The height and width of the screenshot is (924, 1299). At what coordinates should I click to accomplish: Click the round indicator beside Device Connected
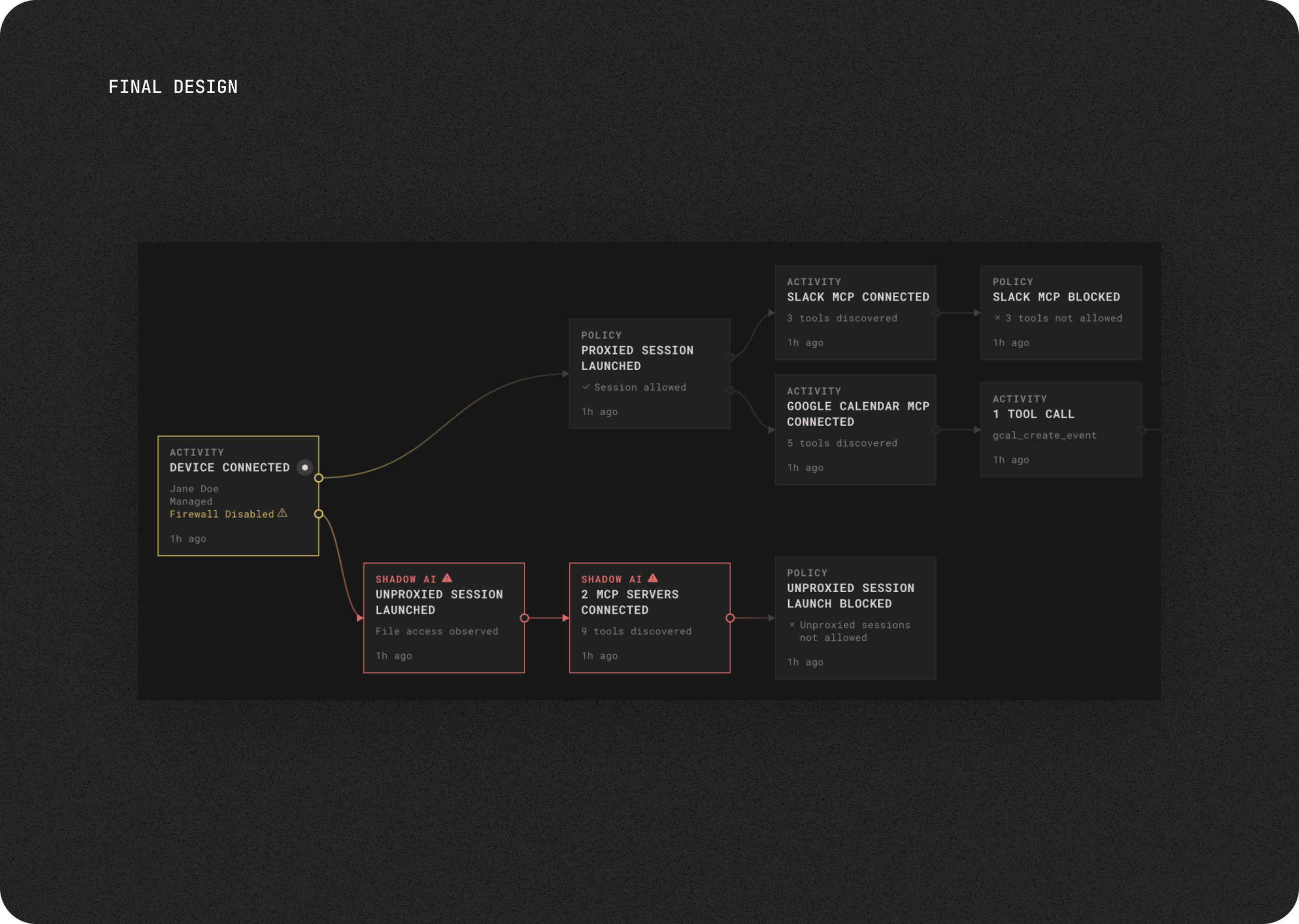305,467
